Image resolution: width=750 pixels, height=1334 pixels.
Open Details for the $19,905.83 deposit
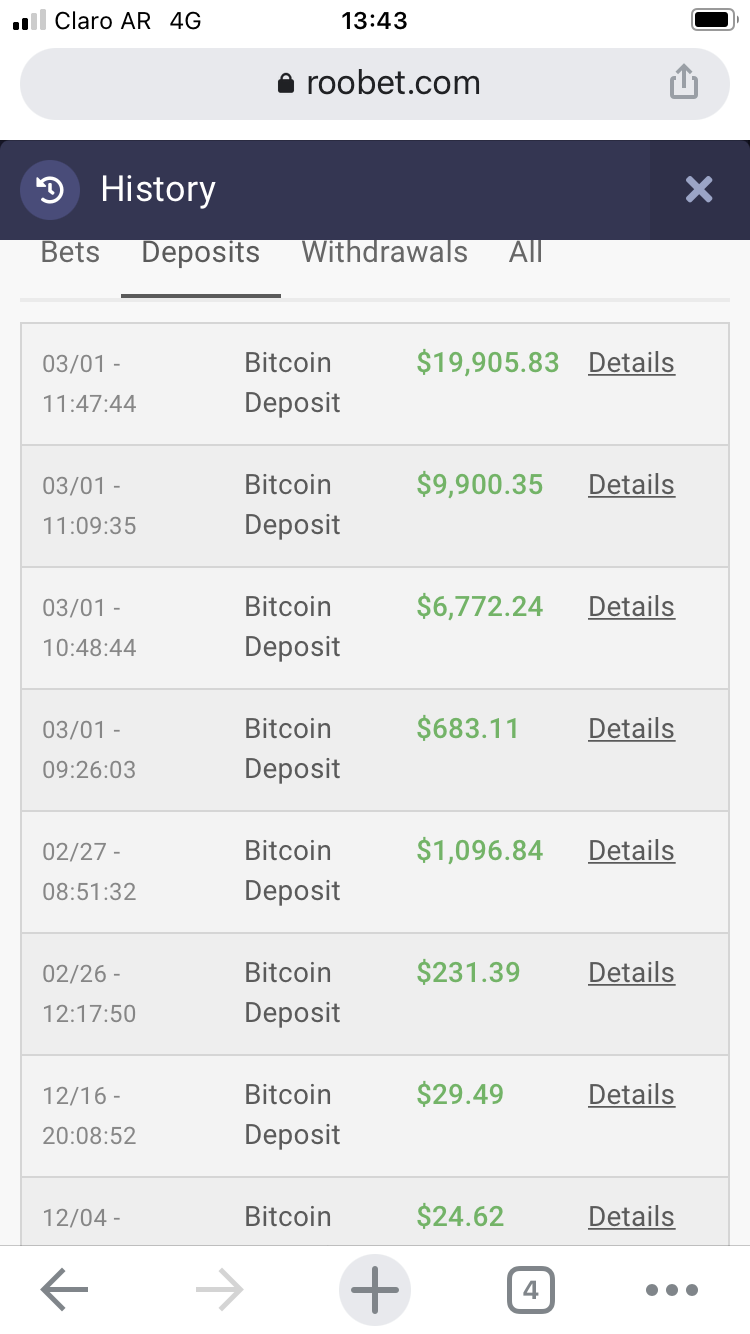tap(631, 363)
